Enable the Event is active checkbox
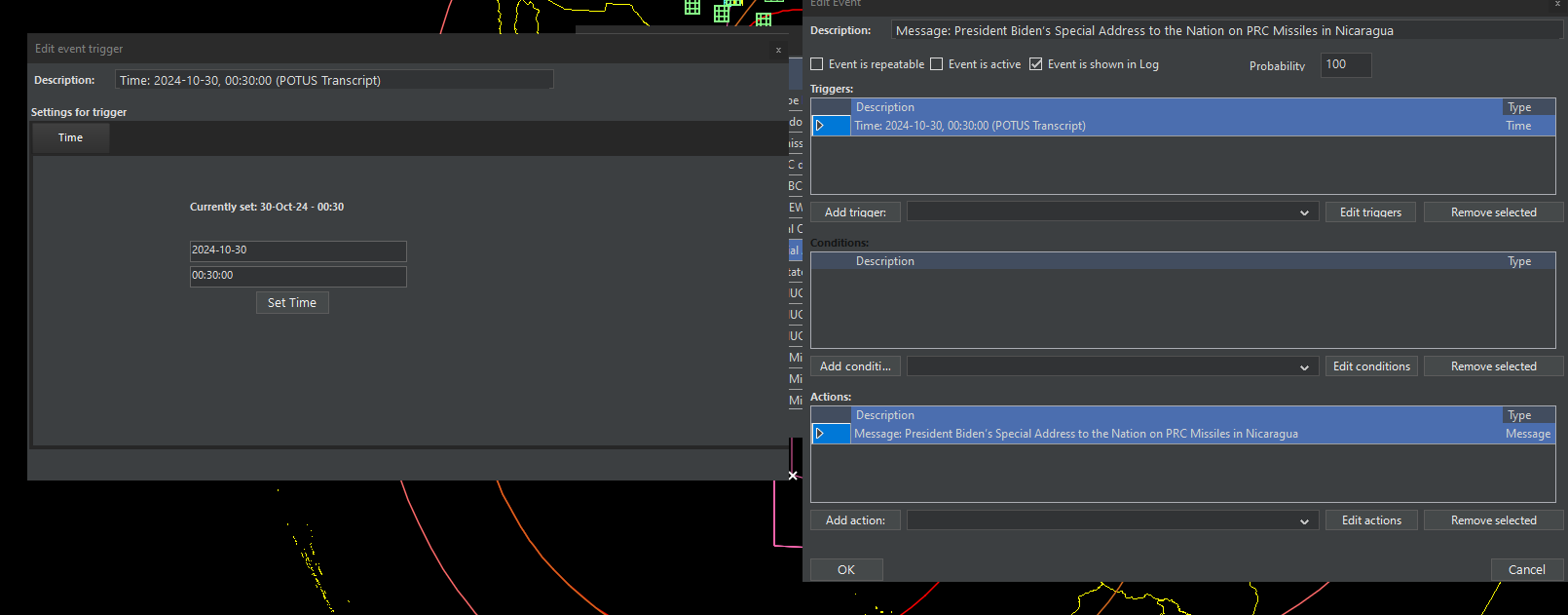 point(937,64)
